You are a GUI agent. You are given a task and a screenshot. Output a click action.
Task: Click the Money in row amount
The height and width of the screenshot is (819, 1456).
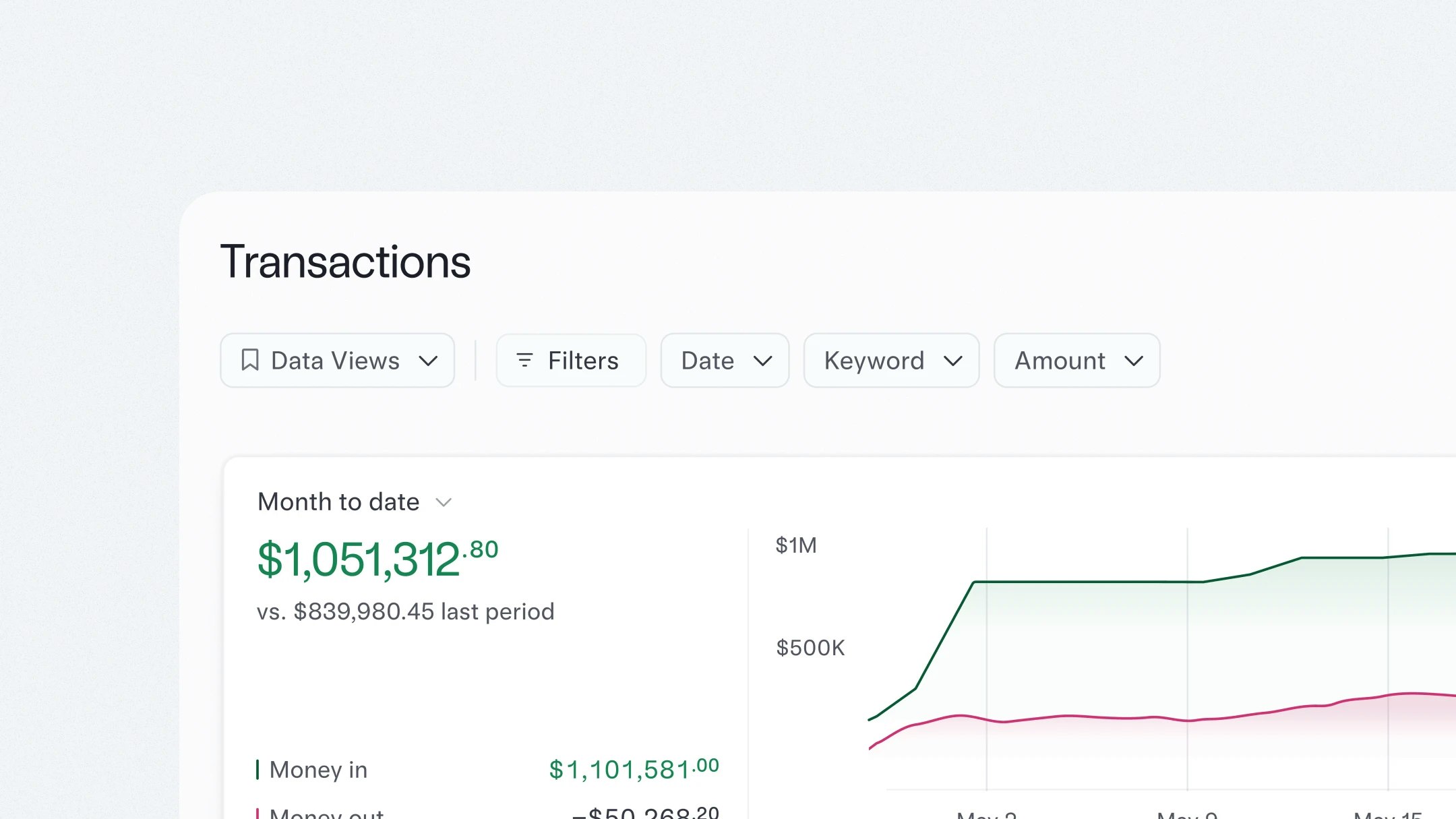[634, 768]
